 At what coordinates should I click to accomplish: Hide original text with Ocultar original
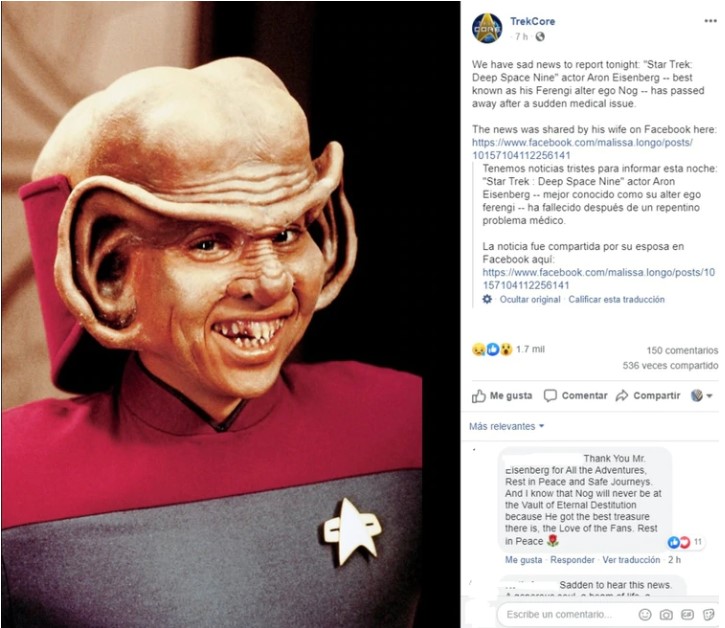tap(530, 299)
